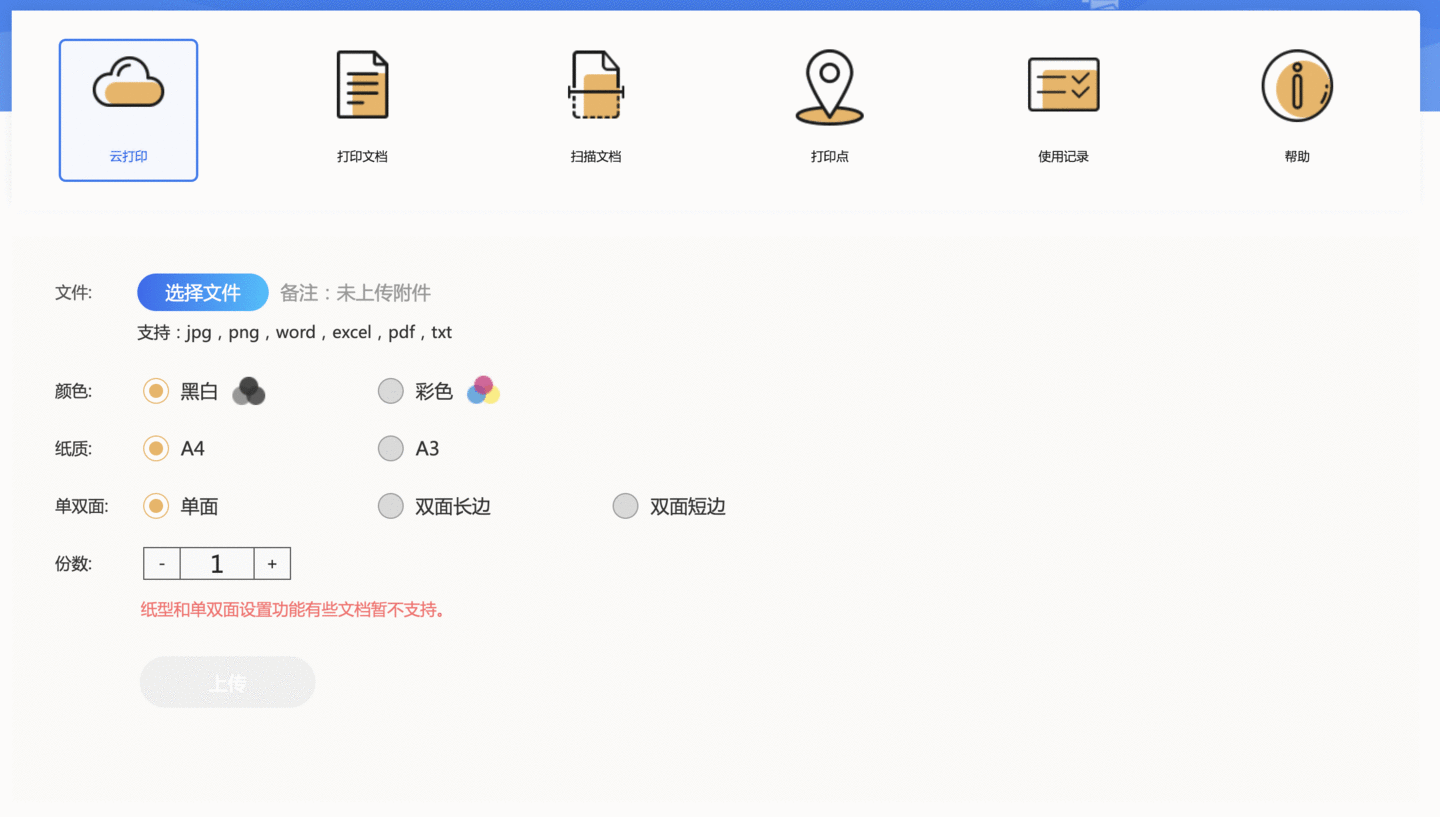Click the black-and-white ink circles icon

tap(249, 392)
